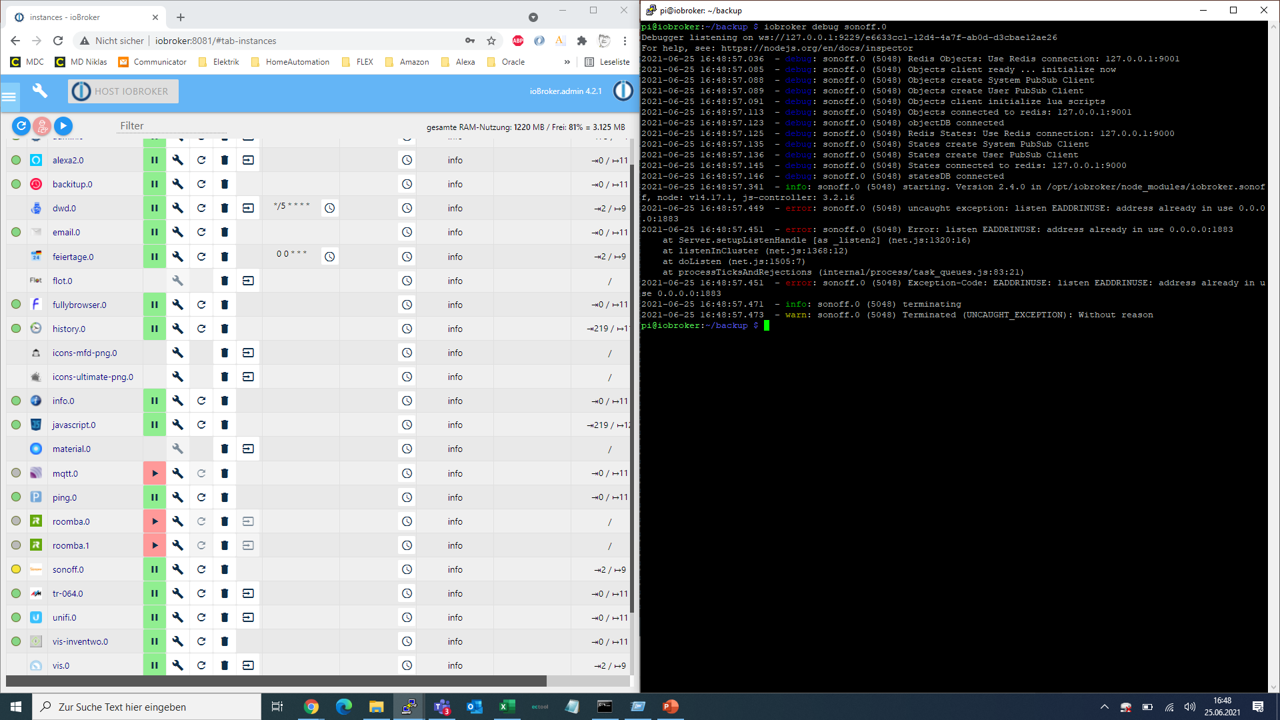Reload the ping.0 instance
Screen dimensions: 1280x720
pyautogui.click(x=201, y=497)
